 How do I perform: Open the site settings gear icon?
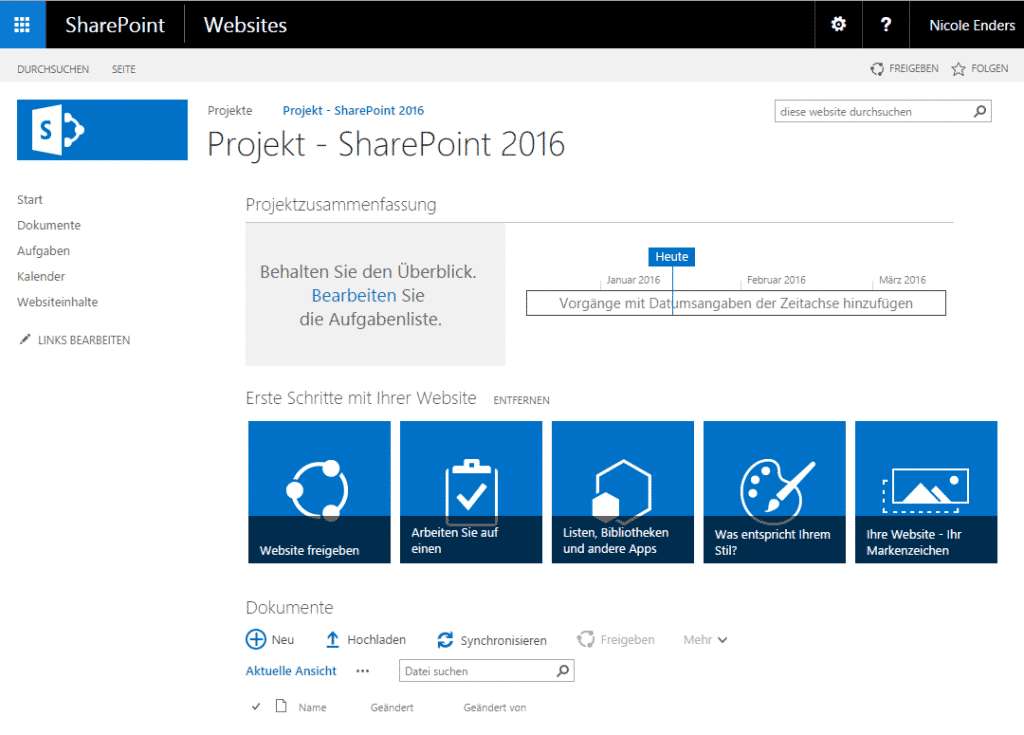point(838,24)
